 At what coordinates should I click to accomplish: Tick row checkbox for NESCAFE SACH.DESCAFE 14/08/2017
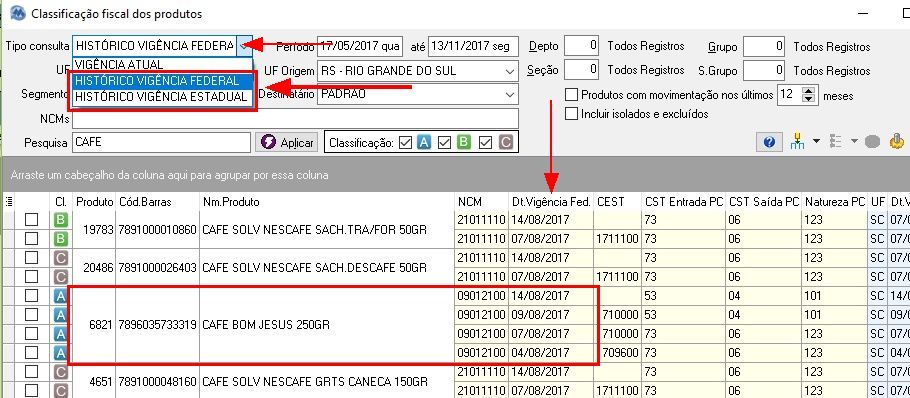pyautogui.click(x=31, y=258)
